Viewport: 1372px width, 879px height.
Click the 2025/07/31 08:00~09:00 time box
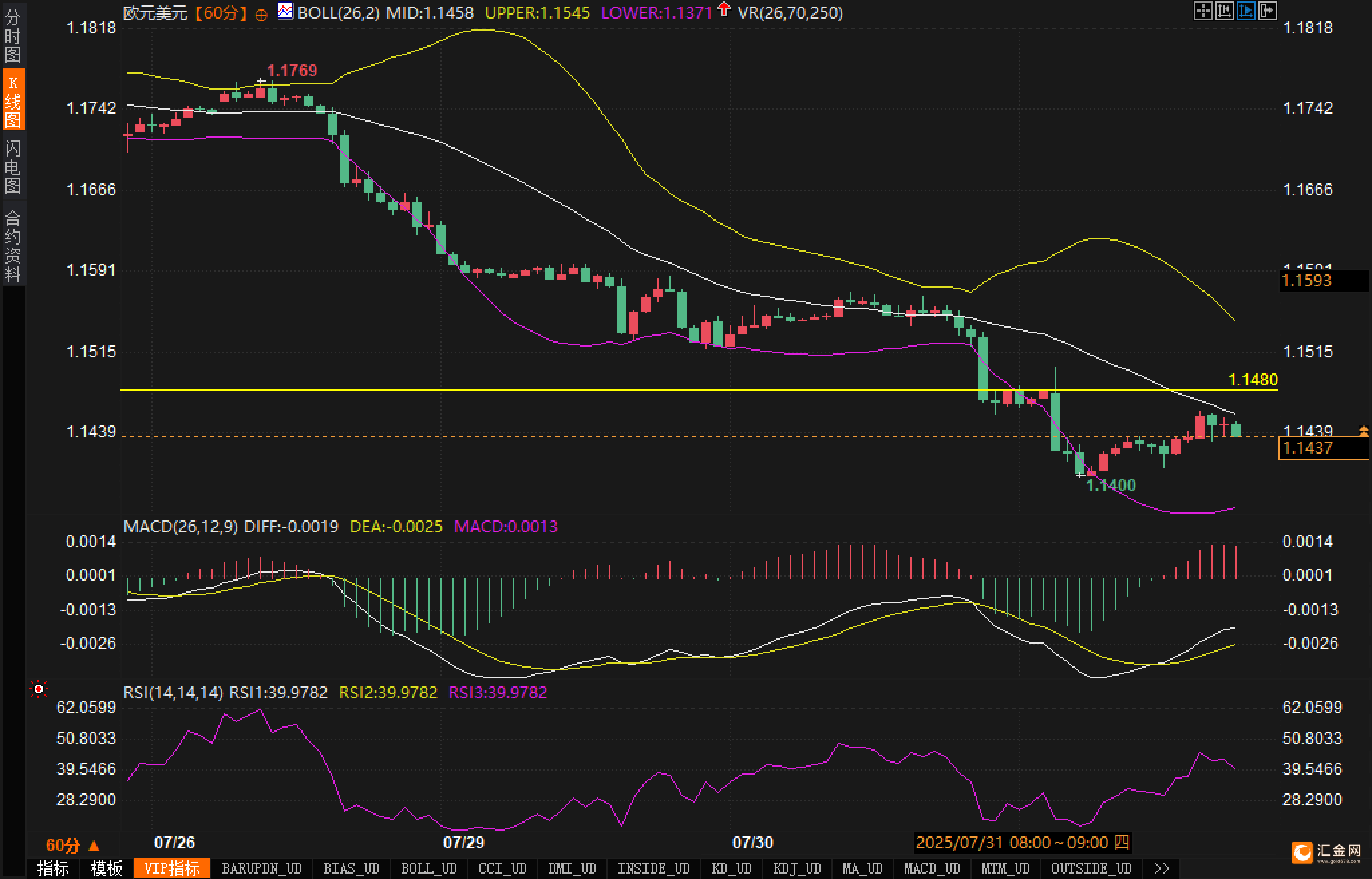coord(1023,842)
